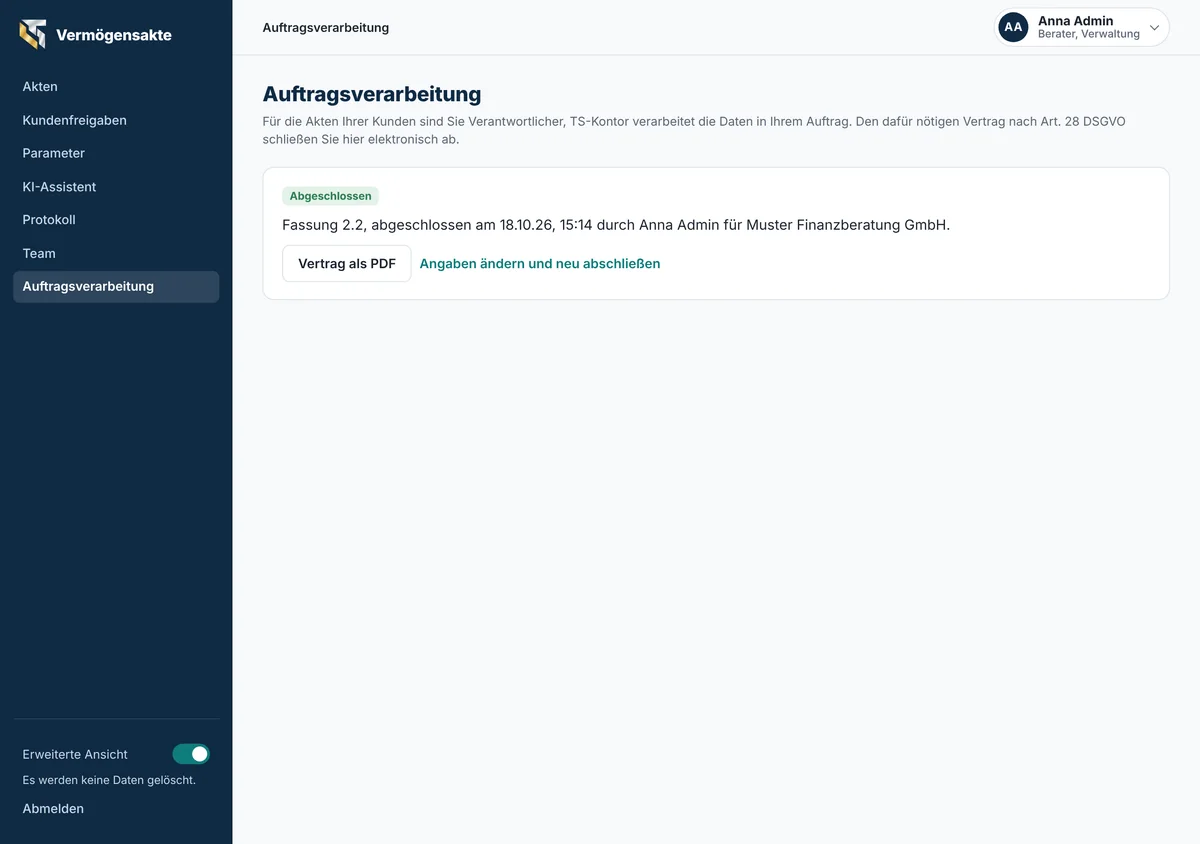The height and width of the screenshot is (844, 1200).
Task: Click the Vermögensakte logo icon
Action: (x=33, y=34)
